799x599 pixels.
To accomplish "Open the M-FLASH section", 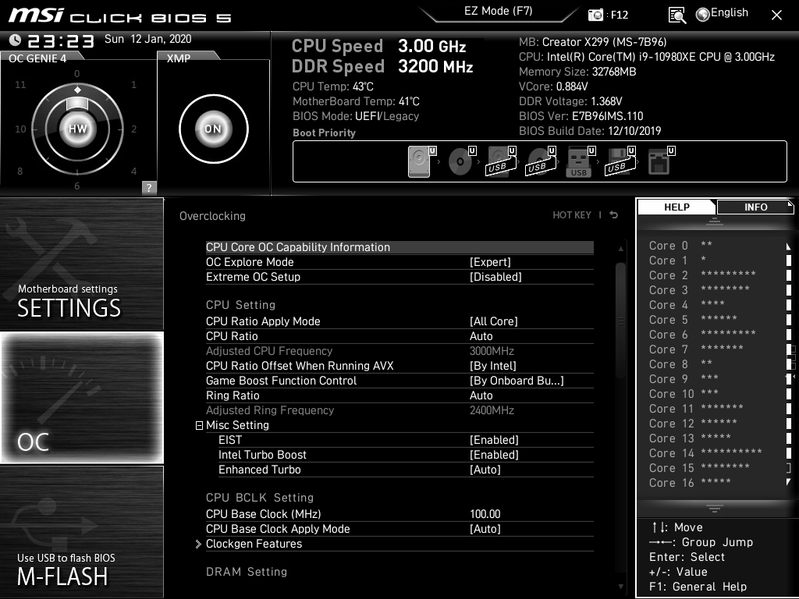I will pyautogui.click(x=82, y=532).
